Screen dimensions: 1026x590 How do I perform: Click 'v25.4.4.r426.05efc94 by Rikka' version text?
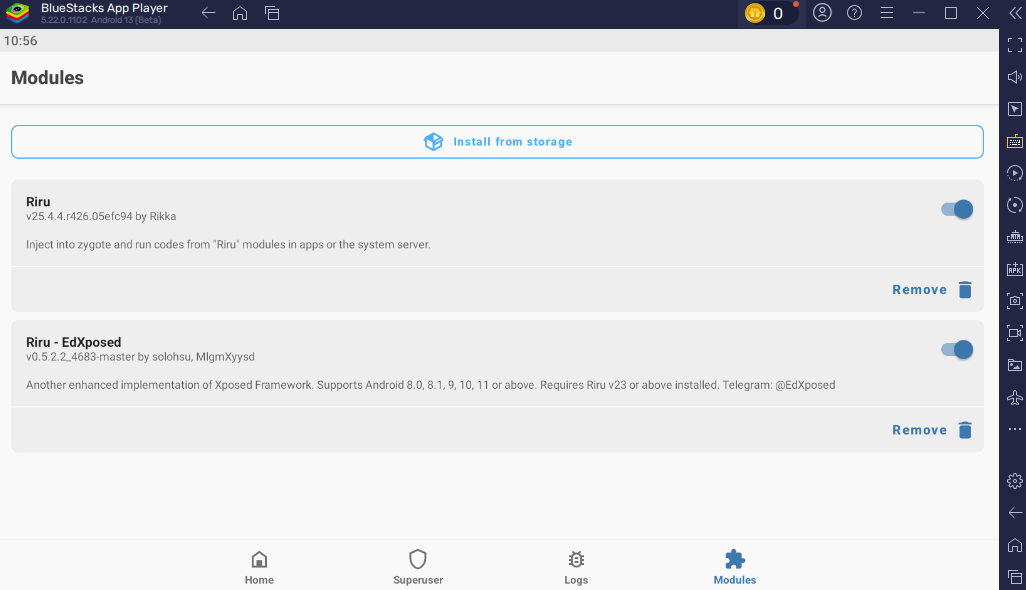[101, 217]
